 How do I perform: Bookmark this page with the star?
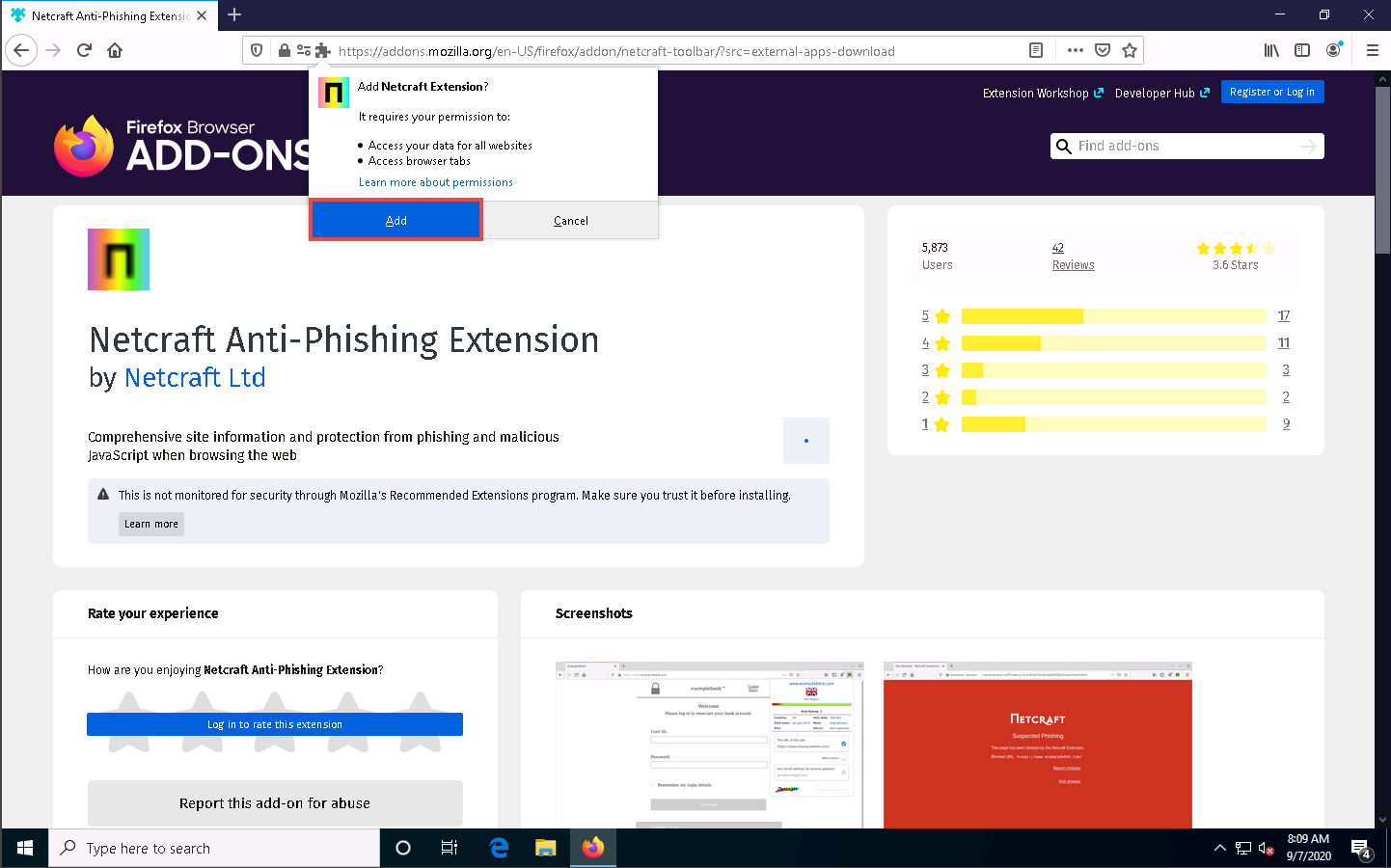click(x=1130, y=50)
